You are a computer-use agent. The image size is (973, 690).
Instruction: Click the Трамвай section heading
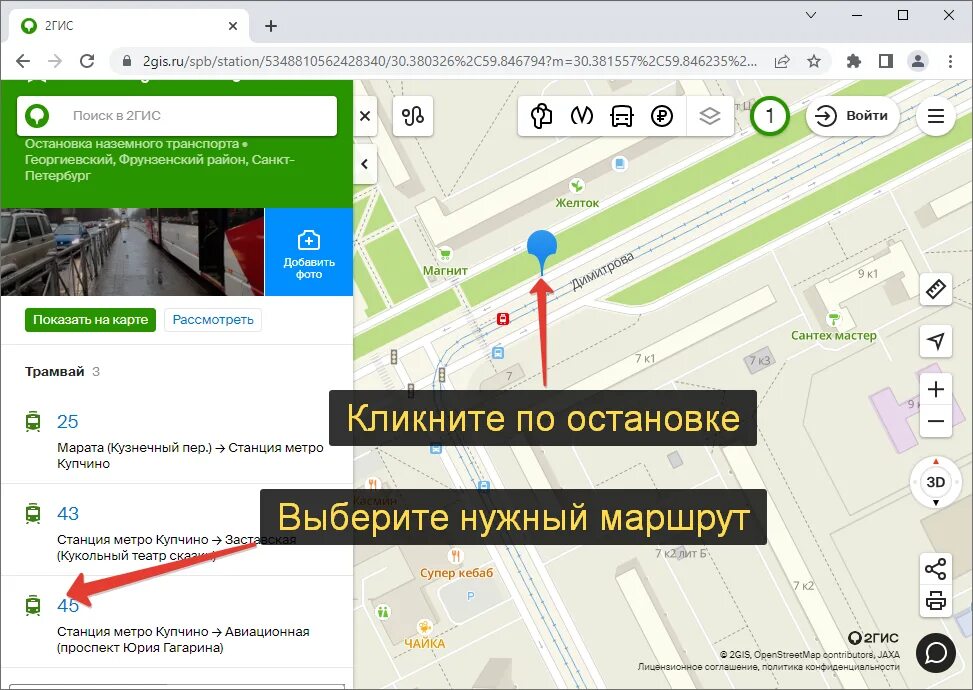[55, 372]
